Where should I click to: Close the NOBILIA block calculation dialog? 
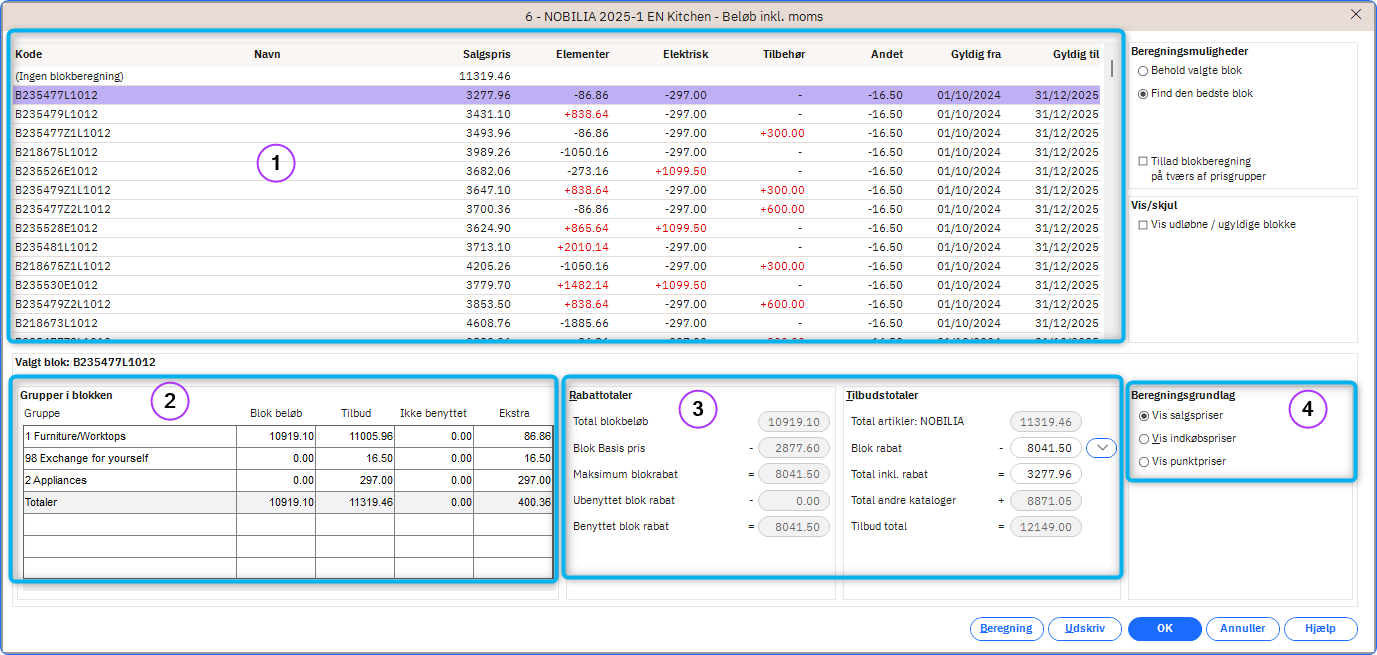coord(1355,14)
